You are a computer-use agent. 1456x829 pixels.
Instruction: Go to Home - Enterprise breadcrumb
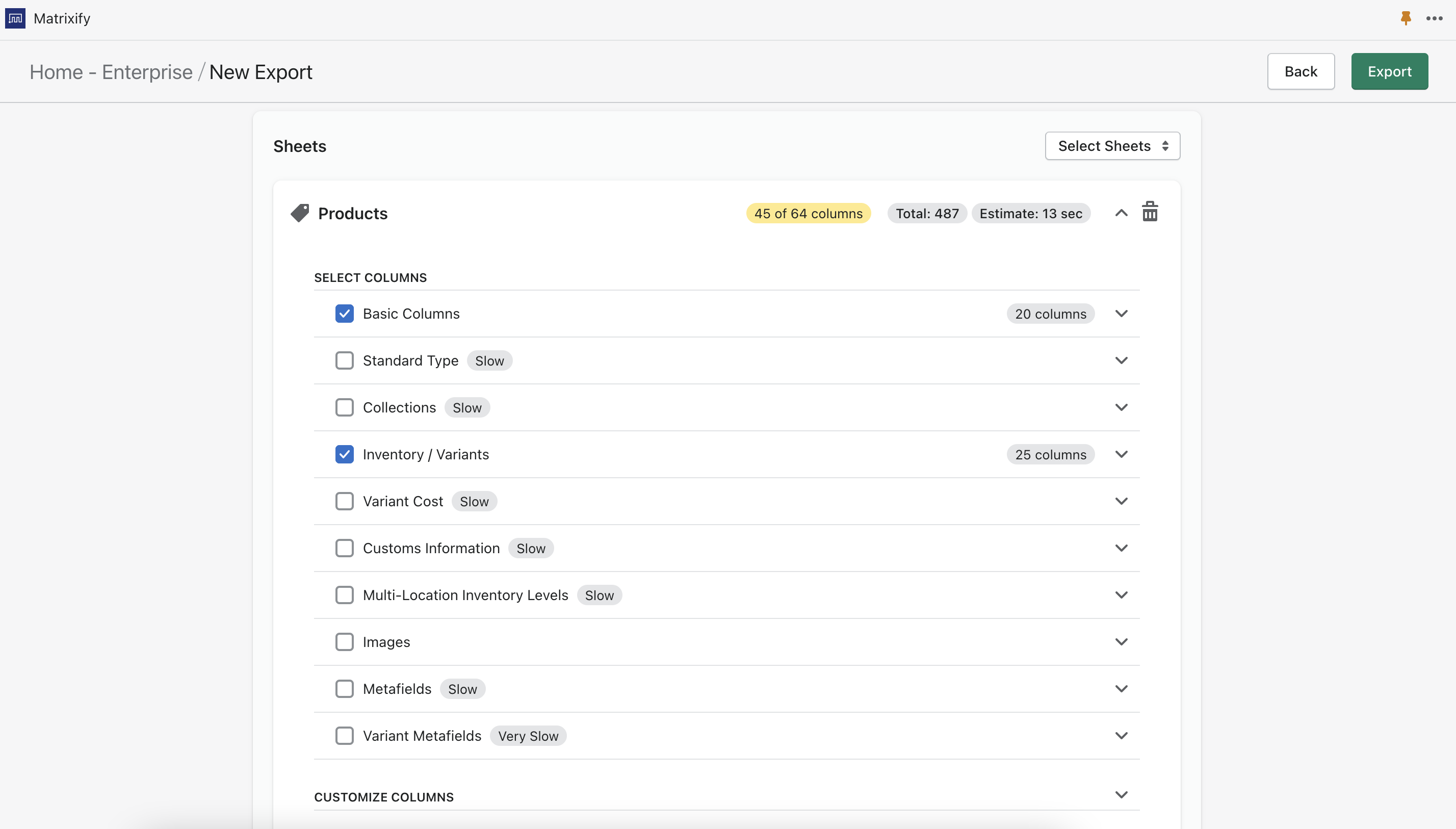(111, 72)
